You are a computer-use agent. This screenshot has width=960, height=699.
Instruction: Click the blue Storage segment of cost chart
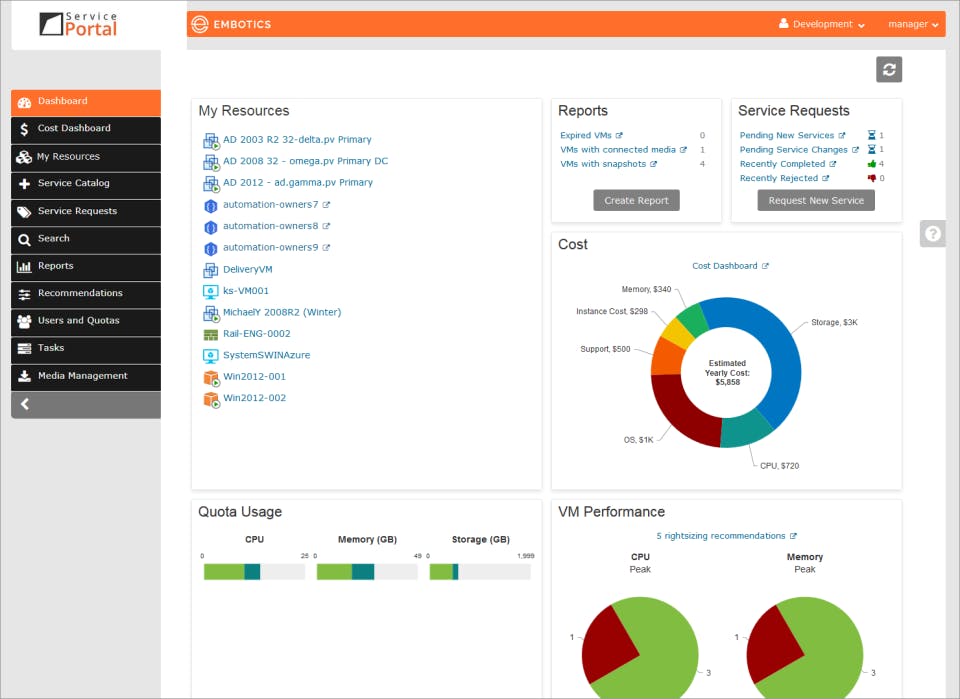(770, 350)
